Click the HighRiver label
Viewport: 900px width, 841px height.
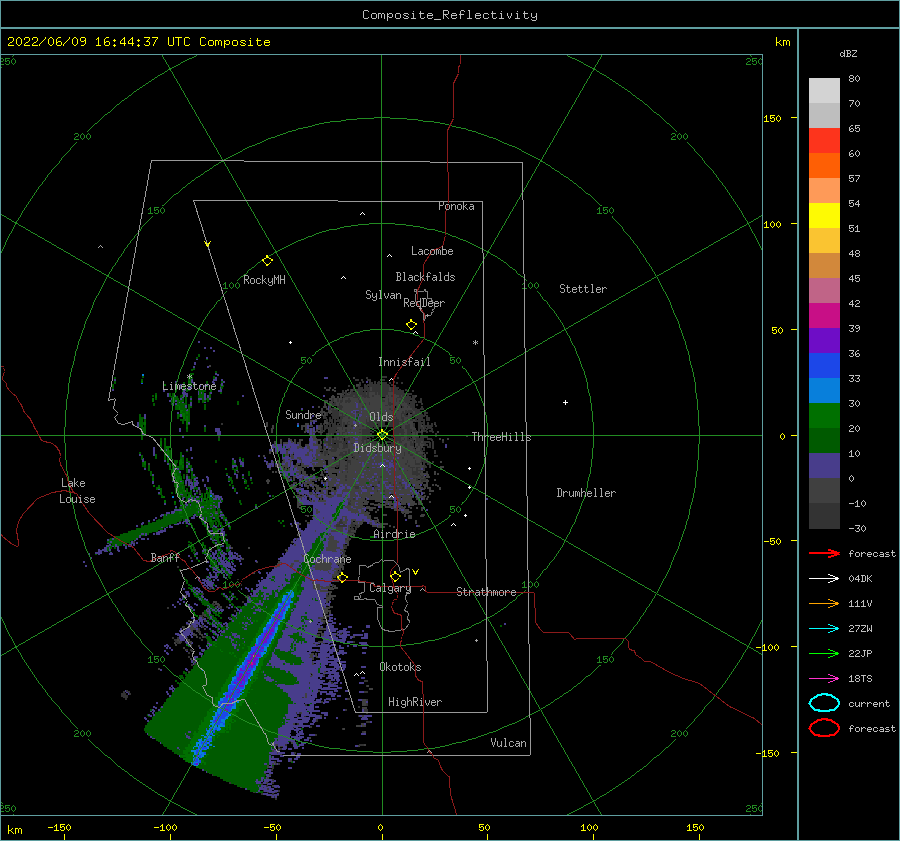click(415, 702)
